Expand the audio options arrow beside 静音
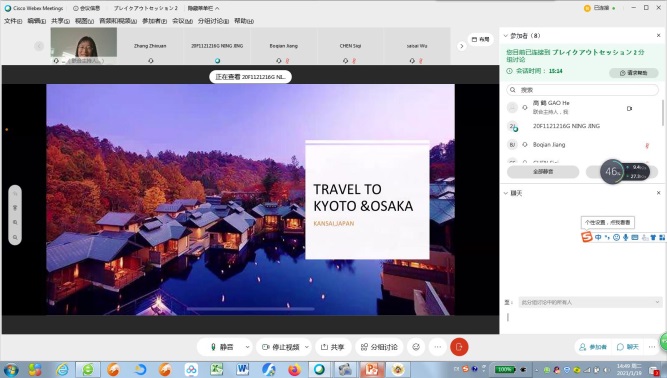667x378 pixels. (247, 347)
